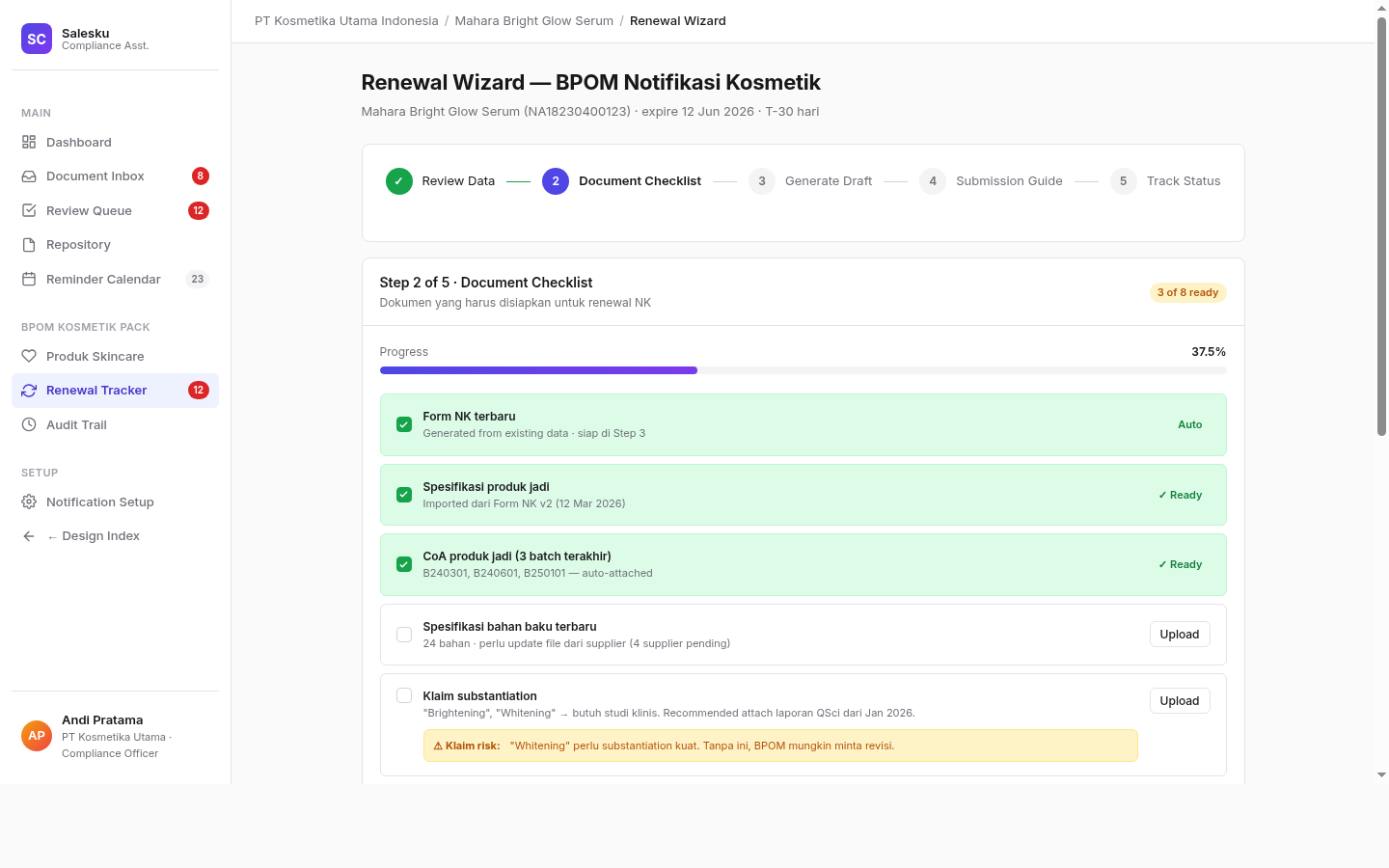1389x868 pixels.
Task: Toggle the CoA produk jadi checkbox
Action: pos(404,564)
